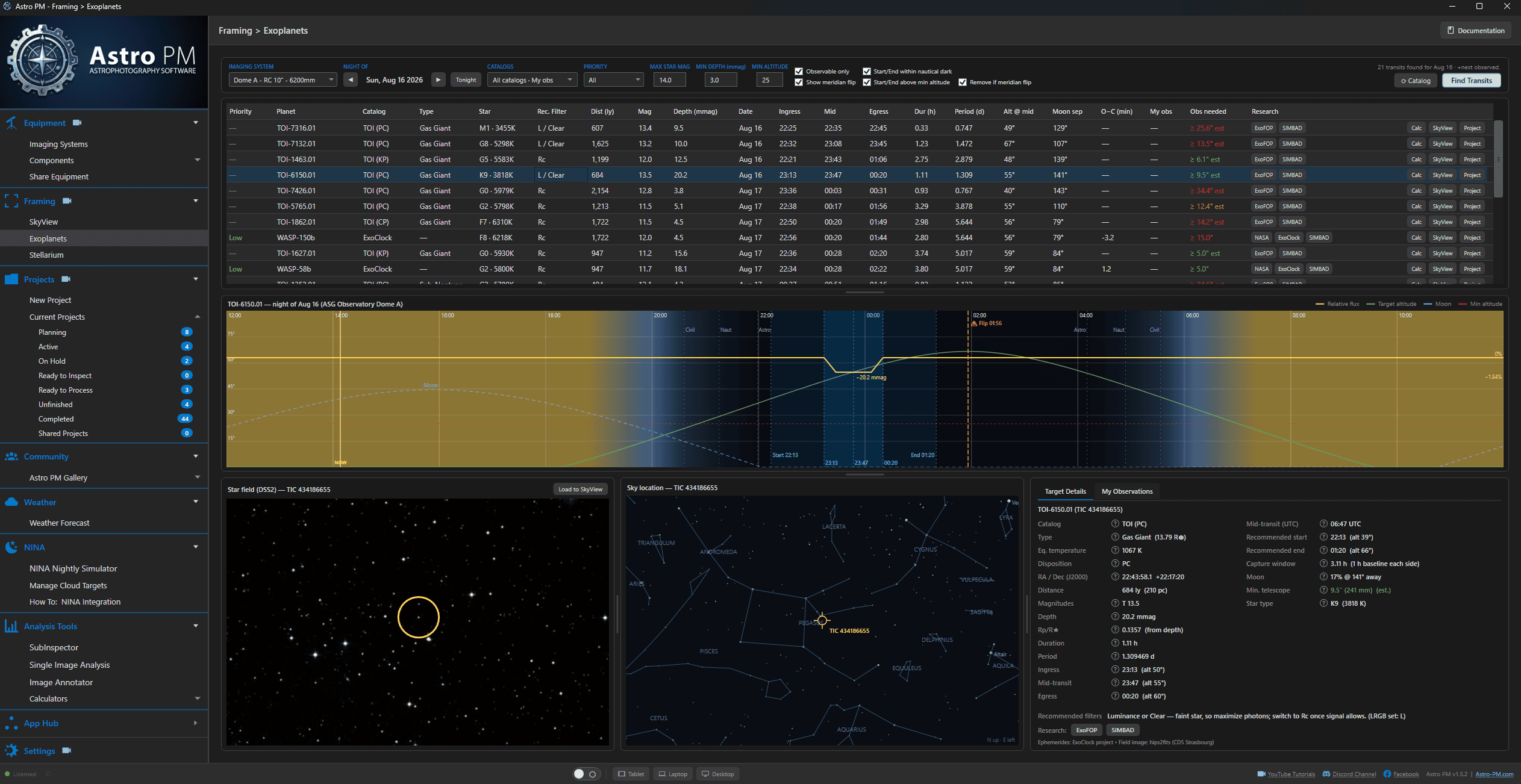
Task: Click the Catalog button
Action: pyautogui.click(x=1416, y=81)
